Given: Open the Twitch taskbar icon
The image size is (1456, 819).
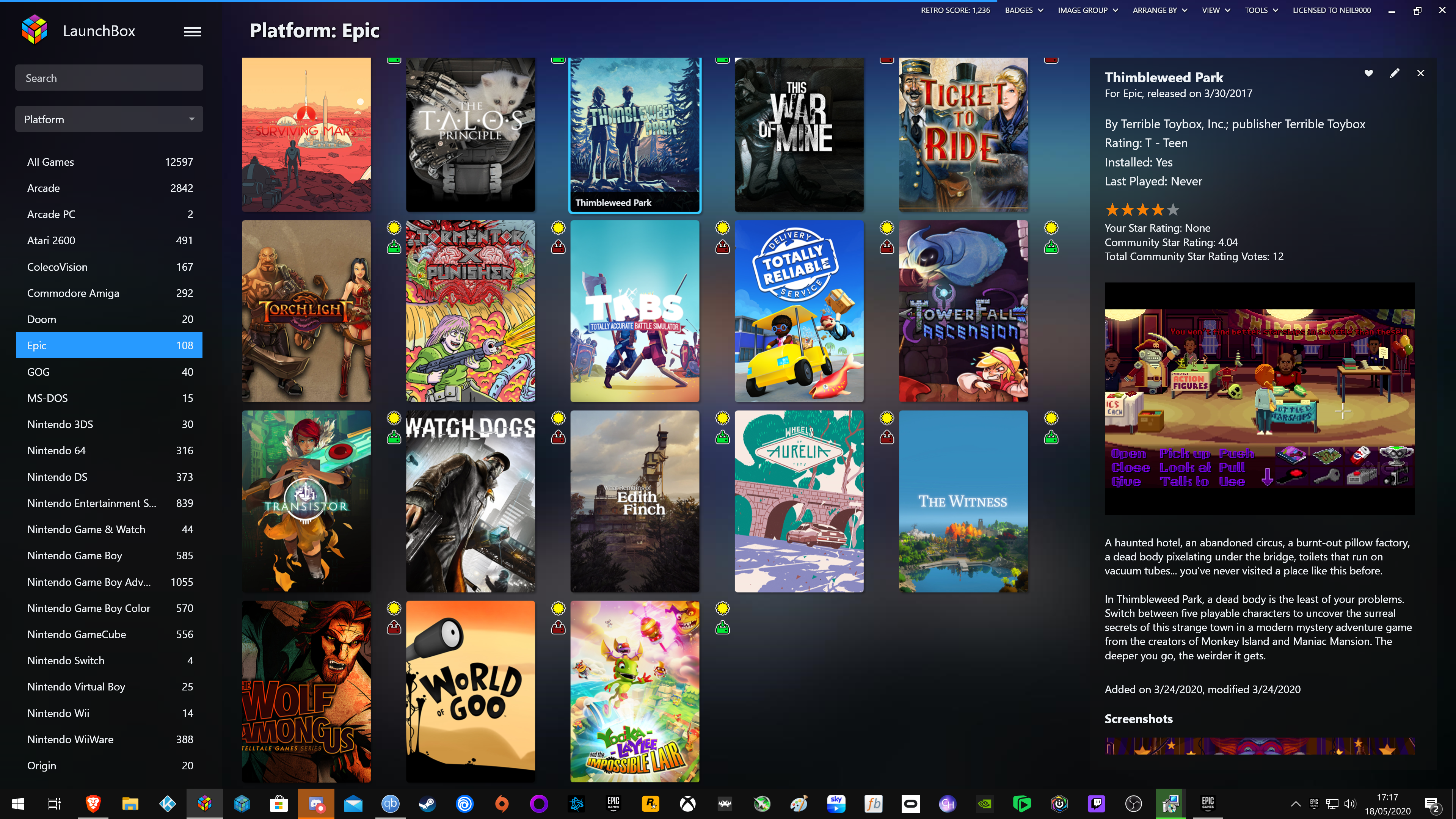Looking at the screenshot, I should tap(1096, 804).
